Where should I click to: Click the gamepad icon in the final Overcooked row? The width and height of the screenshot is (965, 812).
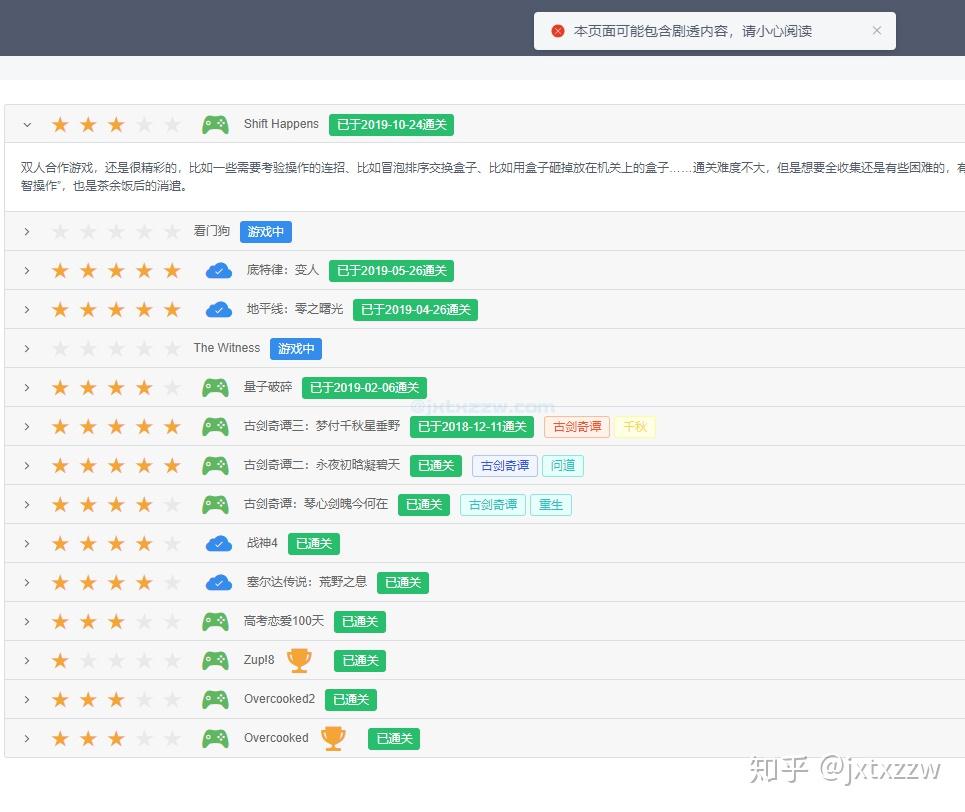(x=215, y=738)
